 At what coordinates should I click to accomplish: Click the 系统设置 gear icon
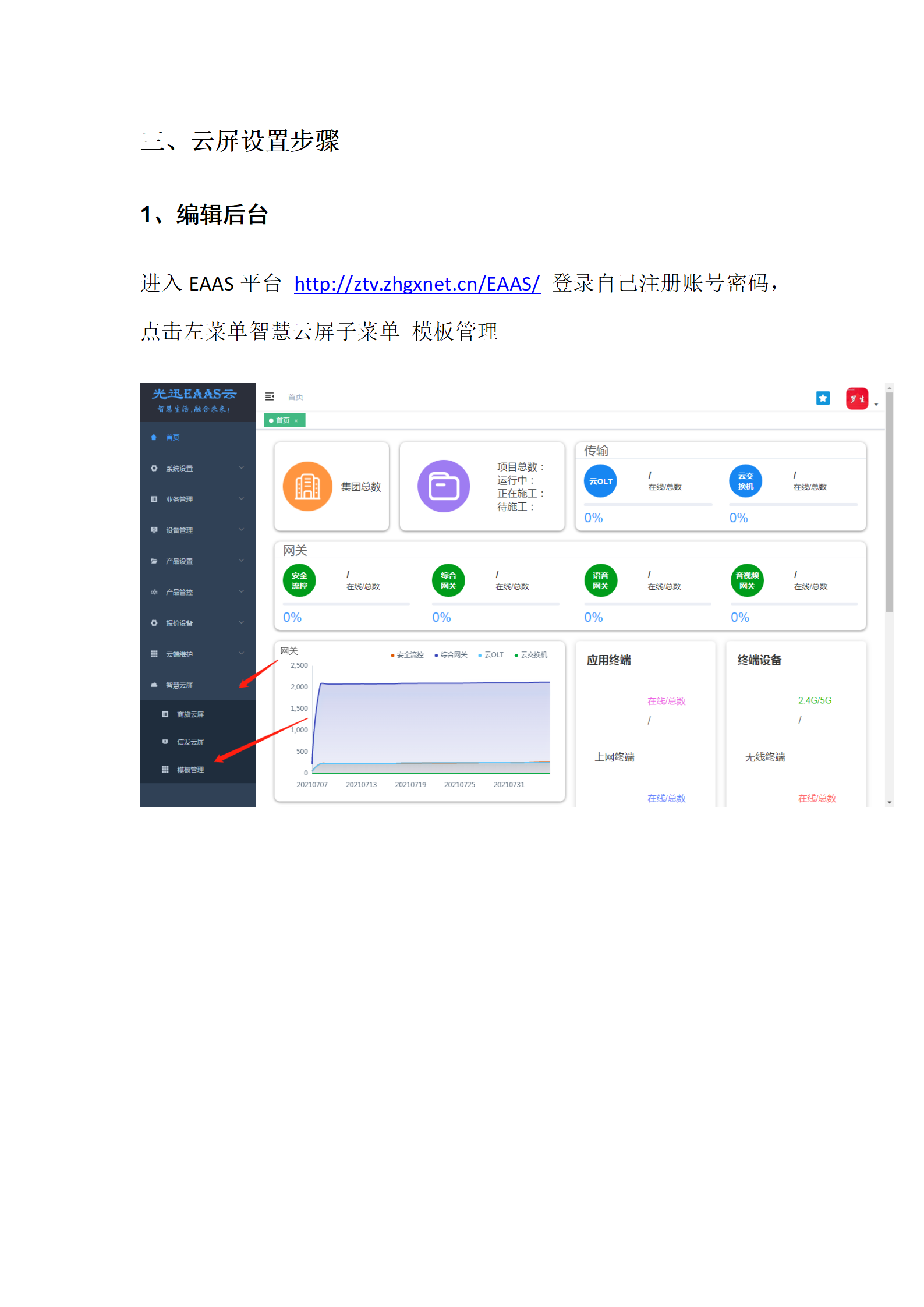(154, 468)
